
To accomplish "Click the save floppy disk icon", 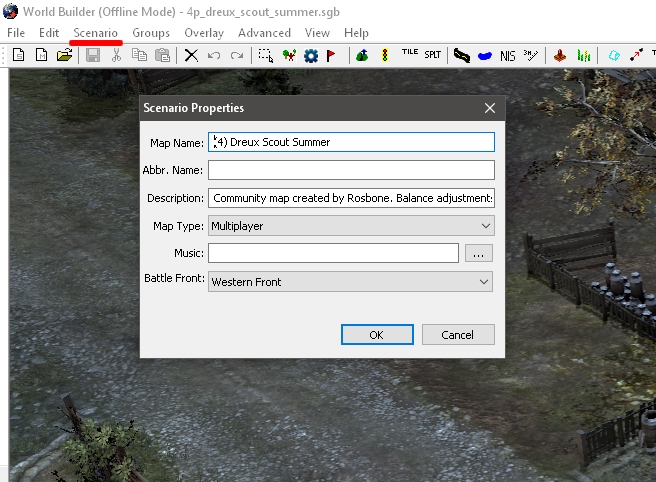I will click(93, 55).
